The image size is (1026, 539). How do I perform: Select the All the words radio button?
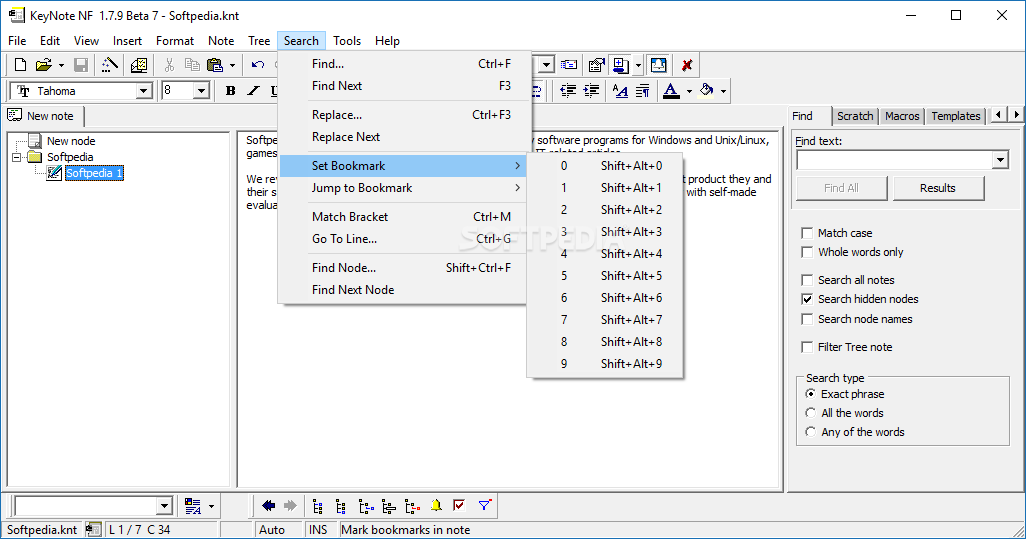(x=810, y=413)
